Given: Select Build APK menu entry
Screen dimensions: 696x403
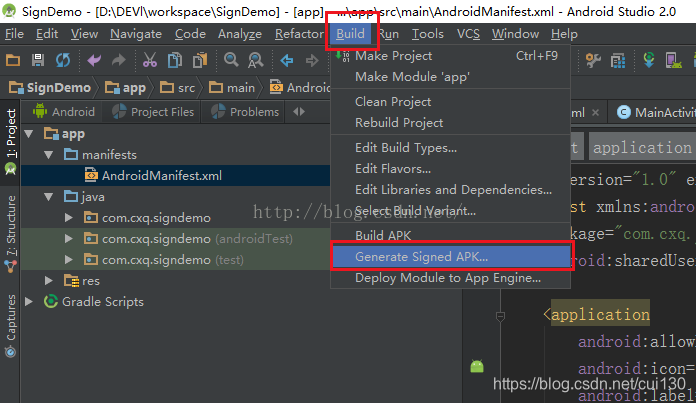Looking at the screenshot, I should 451,236.
